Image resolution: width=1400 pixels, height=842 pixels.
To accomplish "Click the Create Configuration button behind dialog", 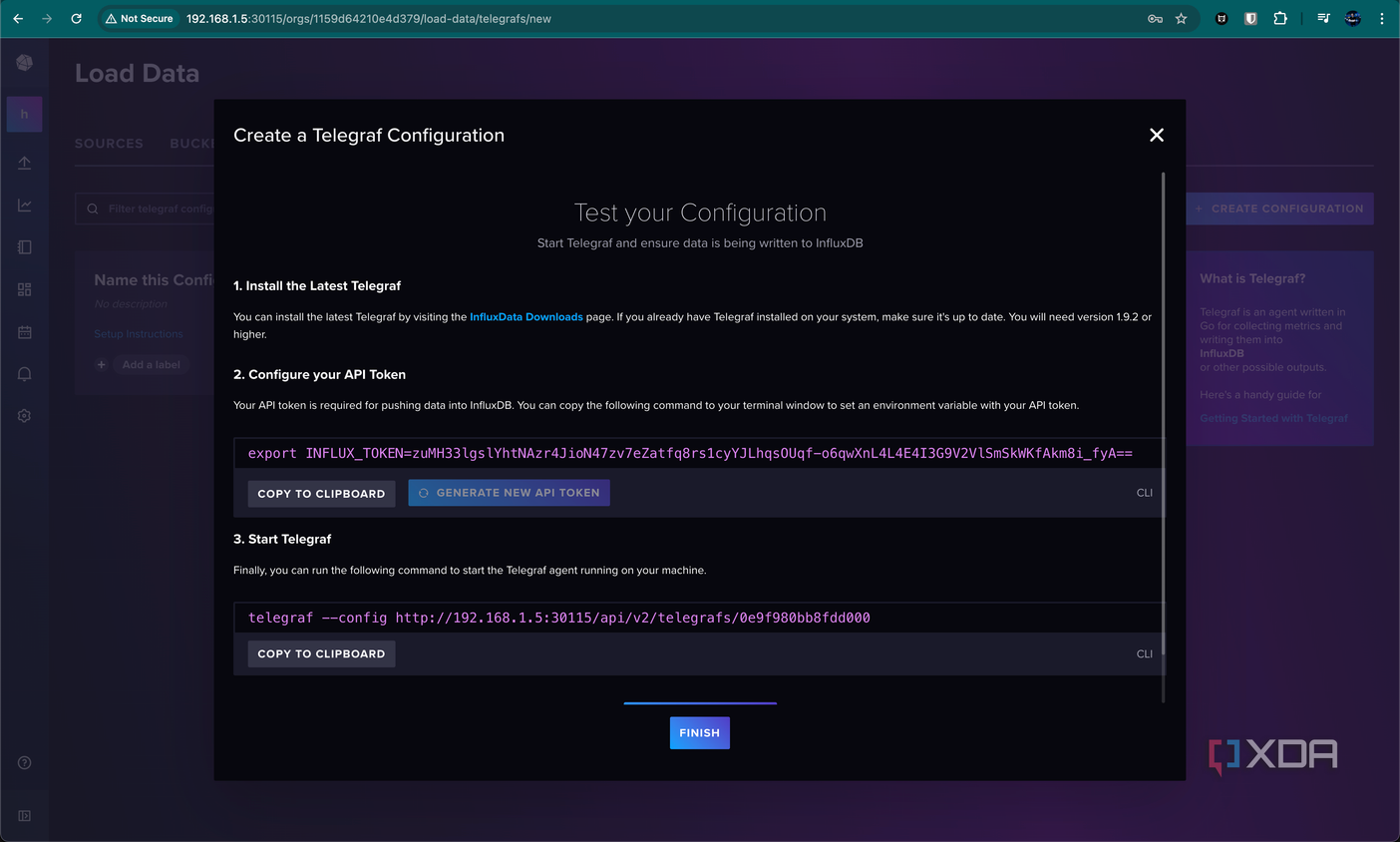I will (1280, 209).
